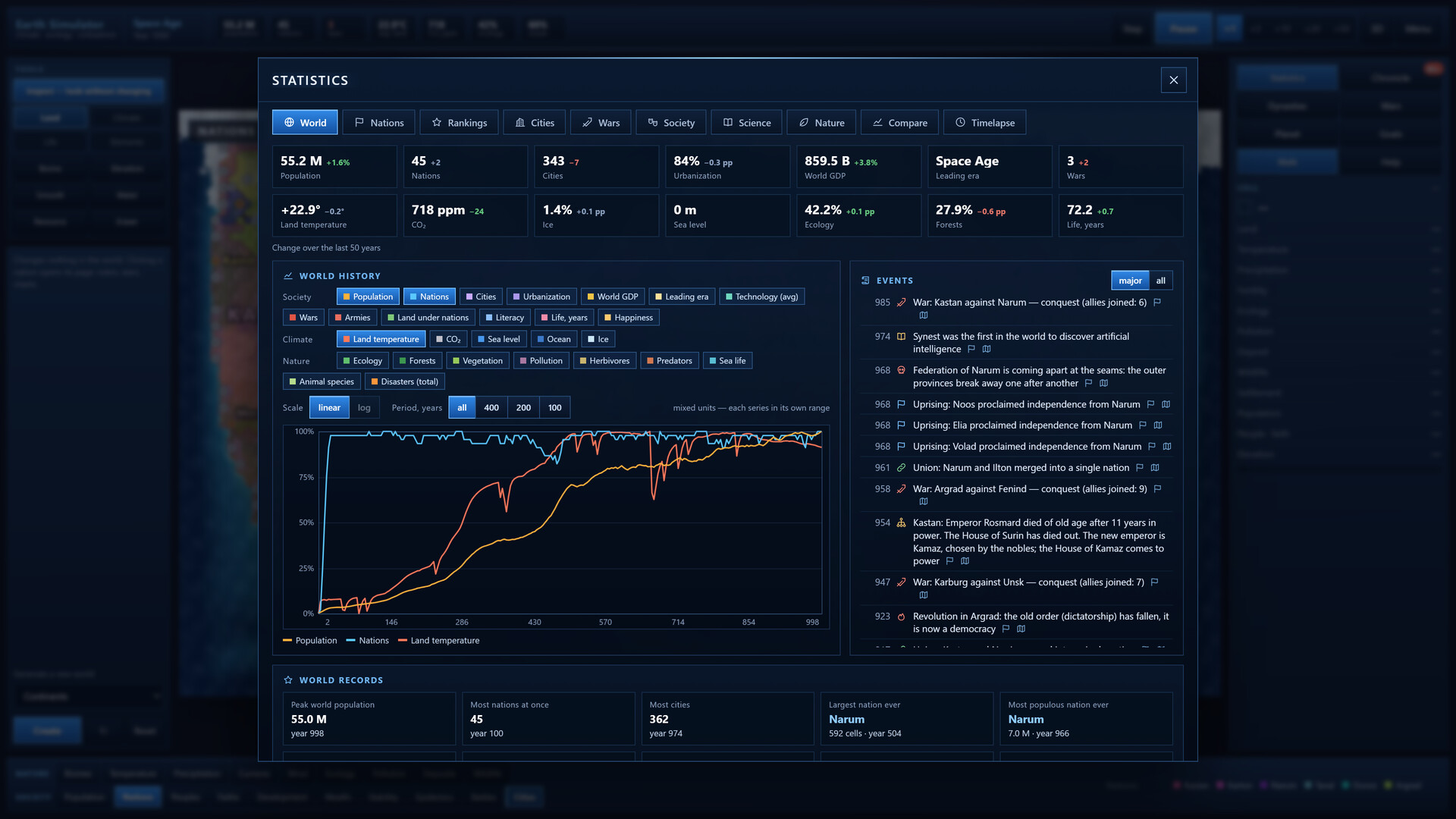Screen dimensions: 1456x819
Task: Click the flag icon on Karburg against Unsk war event
Action: click(x=1155, y=582)
